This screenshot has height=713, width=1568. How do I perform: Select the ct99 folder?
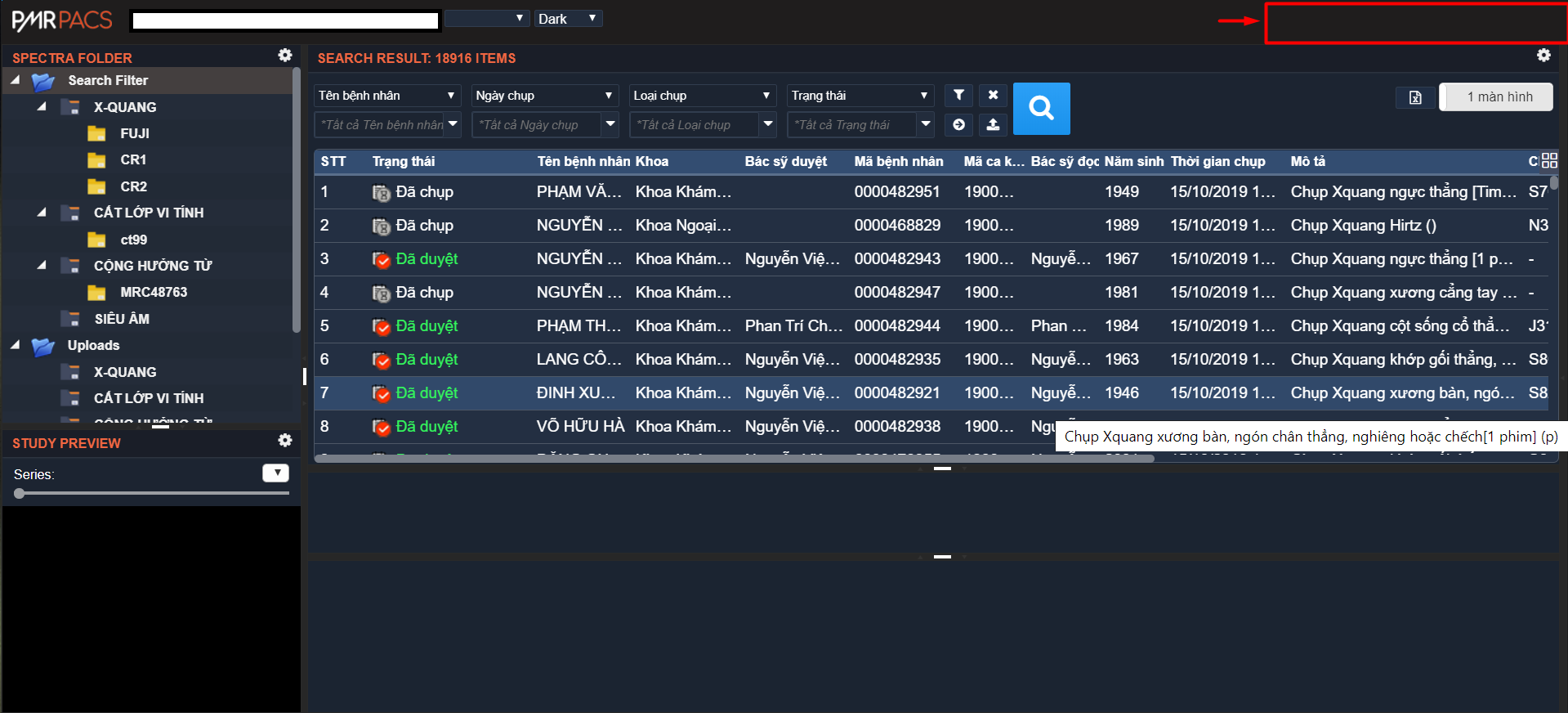[x=133, y=240]
